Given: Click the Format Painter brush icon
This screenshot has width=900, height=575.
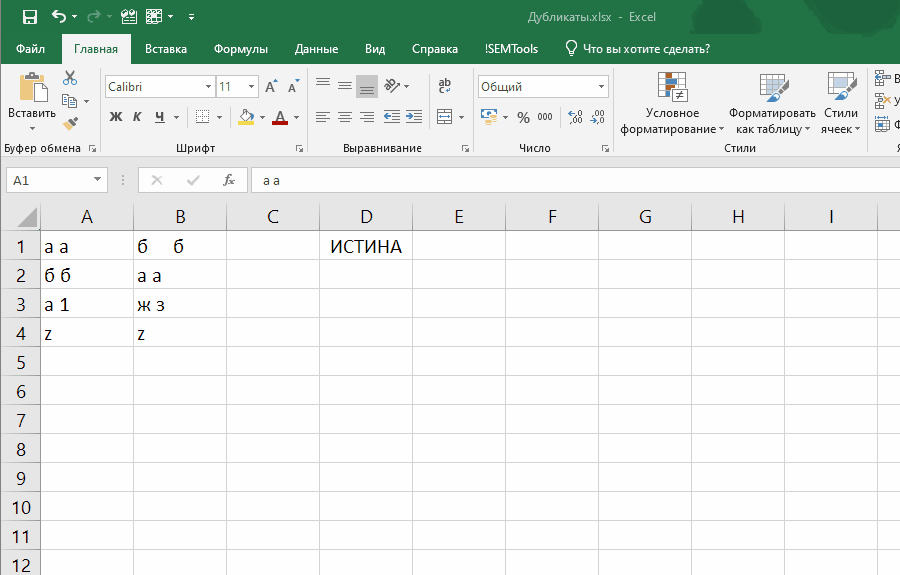Looking at the screenshot, I should tap(70, 124).
